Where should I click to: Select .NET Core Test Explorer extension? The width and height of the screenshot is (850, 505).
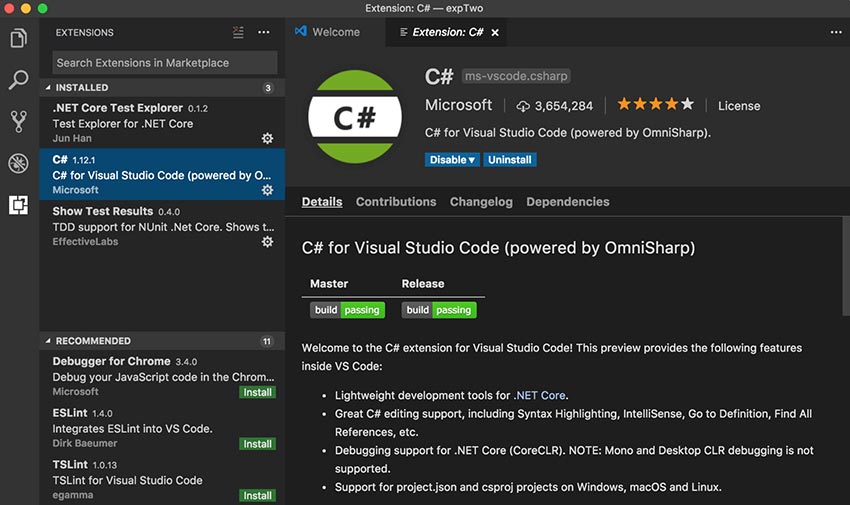click(x=162, y=122)
